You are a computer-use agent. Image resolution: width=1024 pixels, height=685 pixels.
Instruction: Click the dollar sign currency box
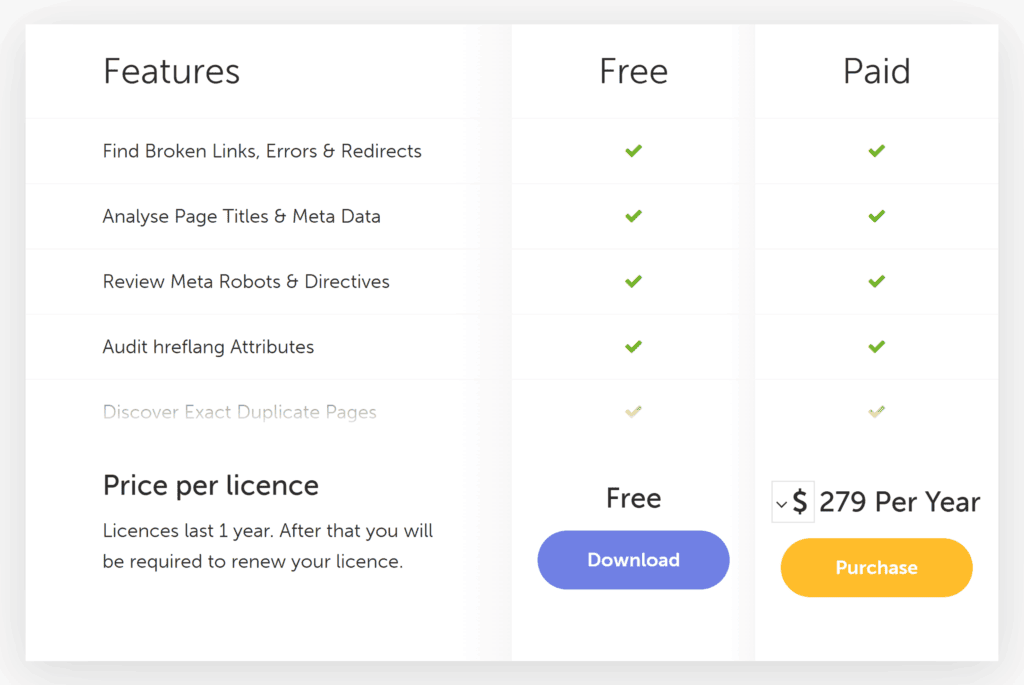[x=793, y=502]
